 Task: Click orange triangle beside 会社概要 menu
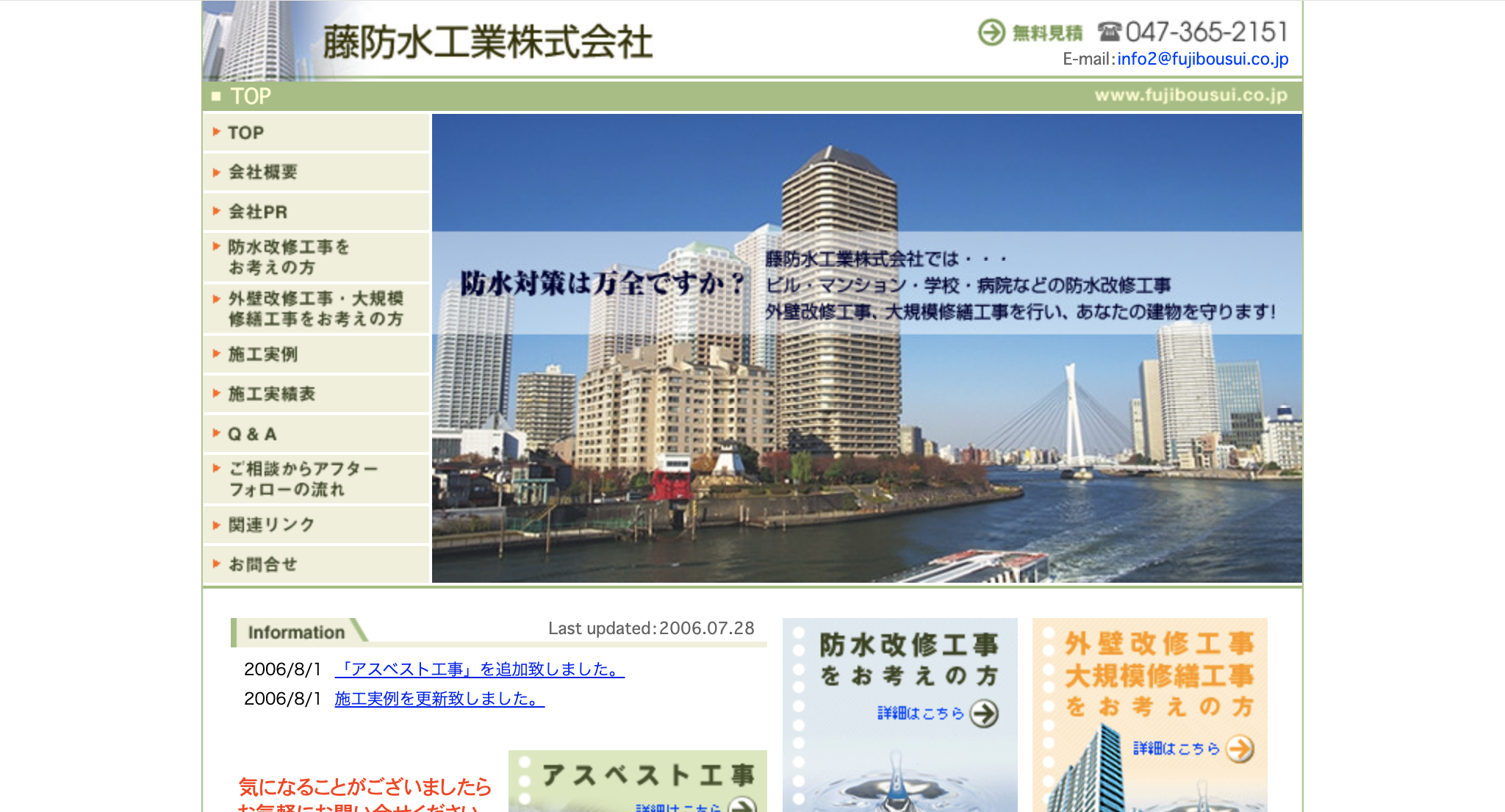point(217,172)
